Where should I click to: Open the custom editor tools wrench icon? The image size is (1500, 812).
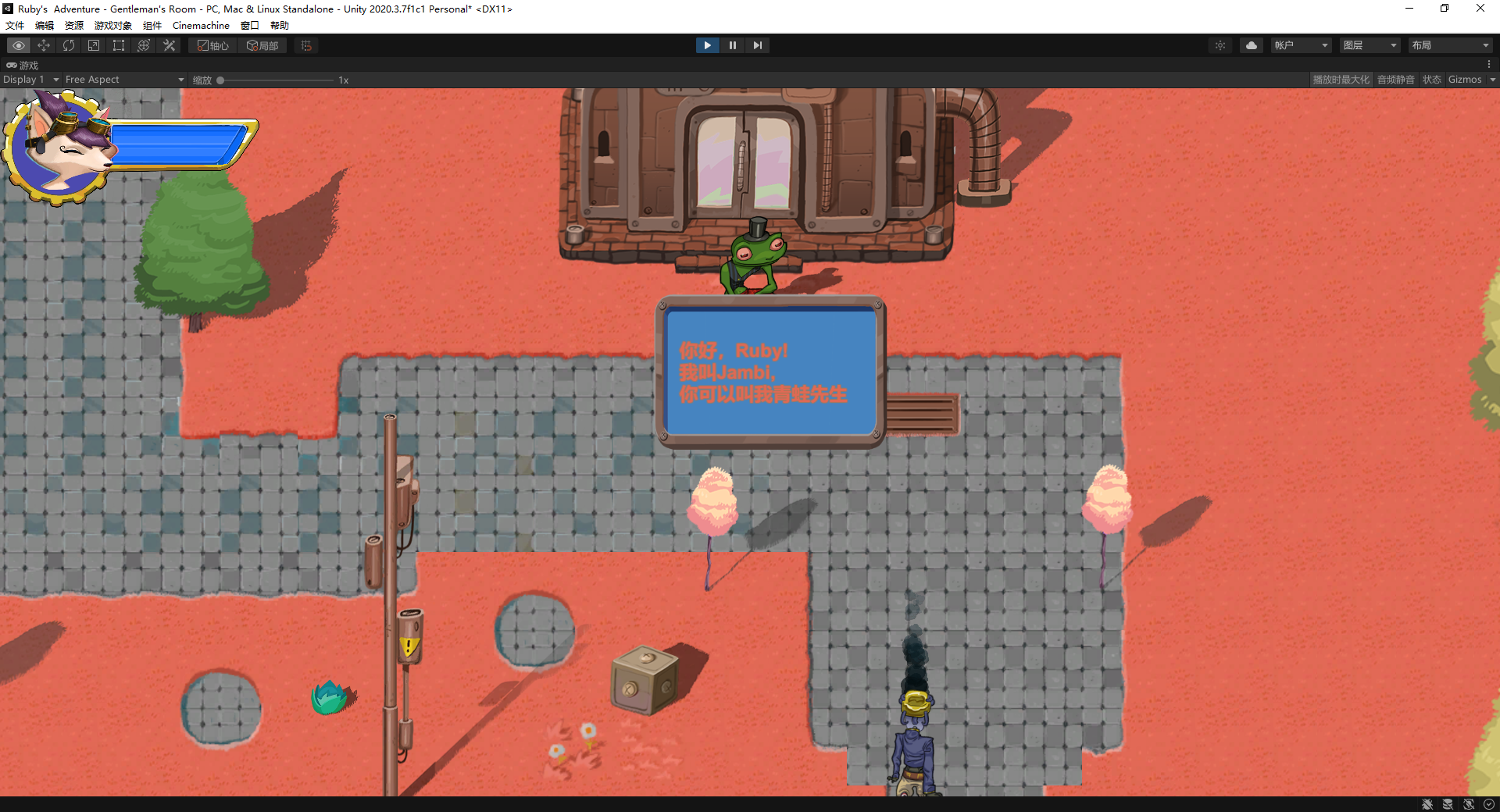pos(169,45)
